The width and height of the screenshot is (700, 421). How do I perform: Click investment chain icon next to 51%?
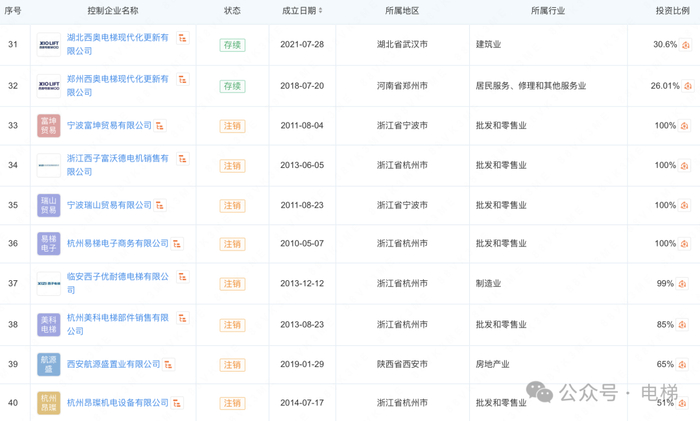(682, 404)
